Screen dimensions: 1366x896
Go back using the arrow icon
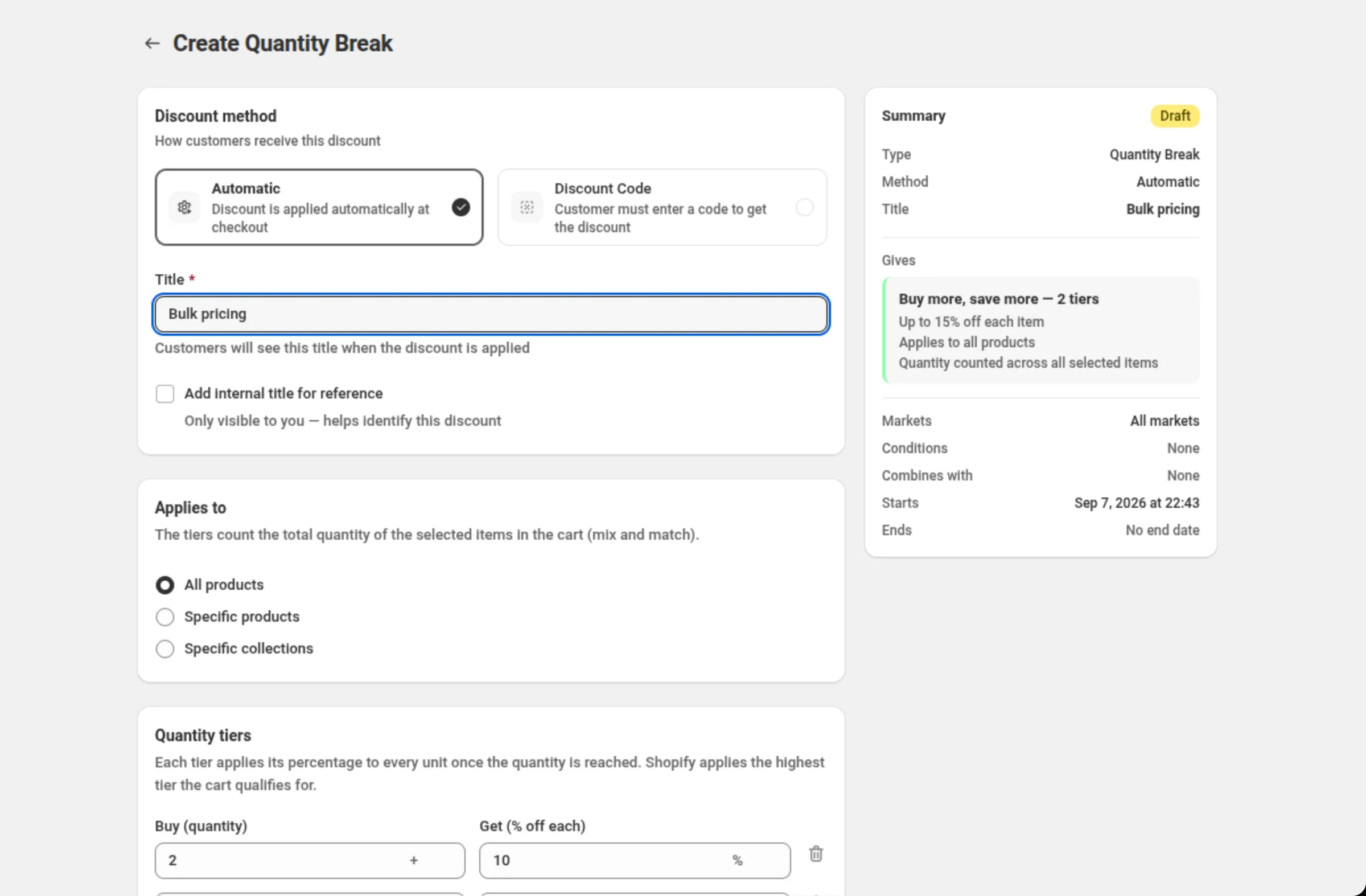click(152, 43)
